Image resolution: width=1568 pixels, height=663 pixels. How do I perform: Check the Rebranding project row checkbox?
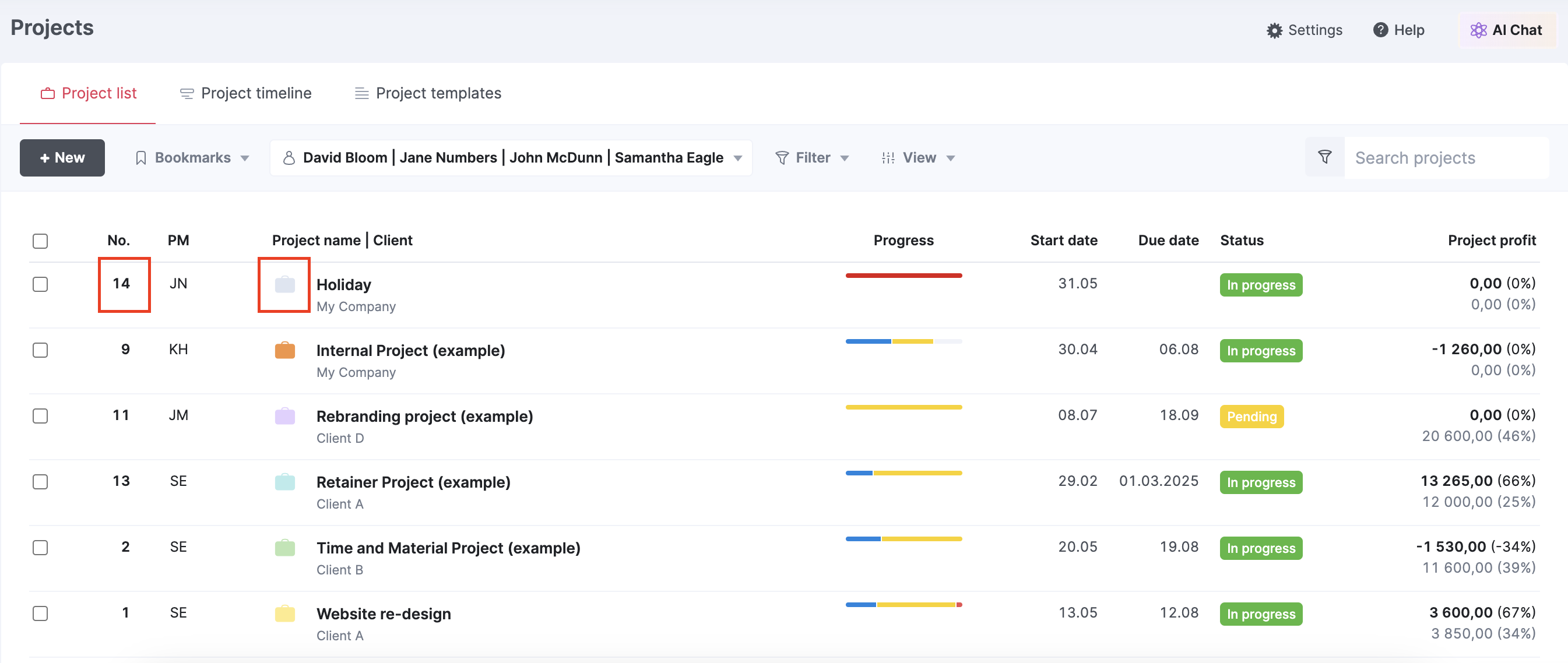pos(40,416)
